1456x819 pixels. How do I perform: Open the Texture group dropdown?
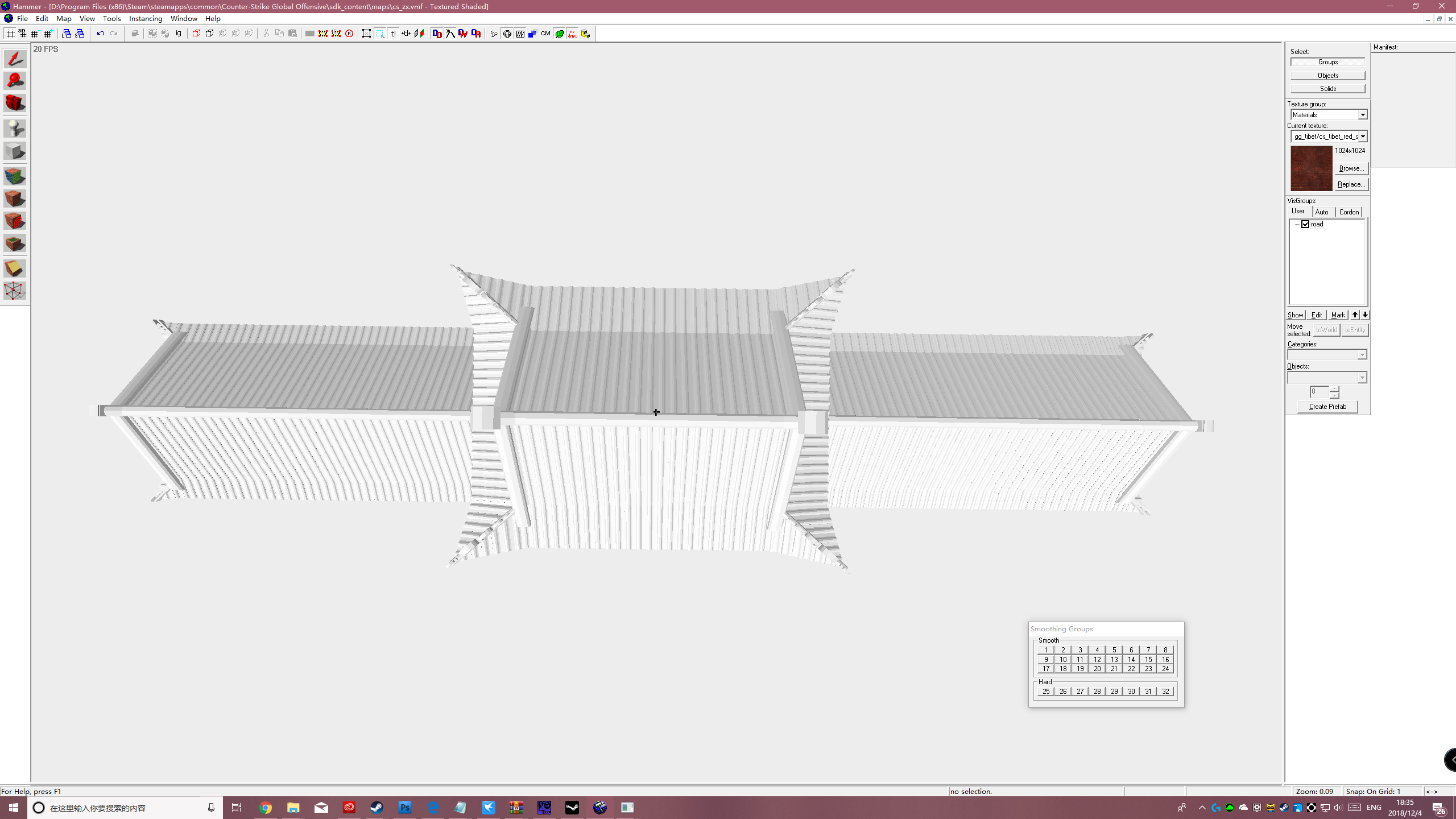point(1363,115)
